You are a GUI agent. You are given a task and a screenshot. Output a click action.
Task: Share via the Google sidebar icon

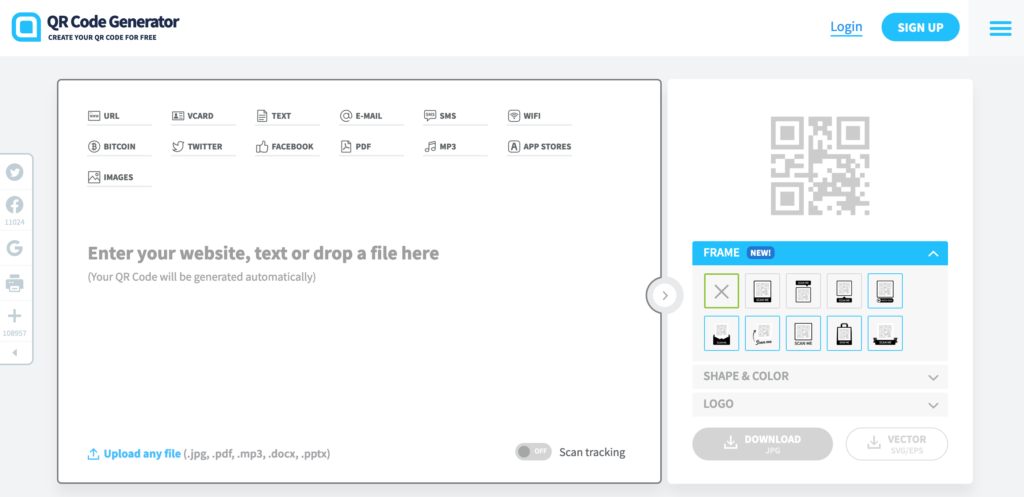coord(14,248)
